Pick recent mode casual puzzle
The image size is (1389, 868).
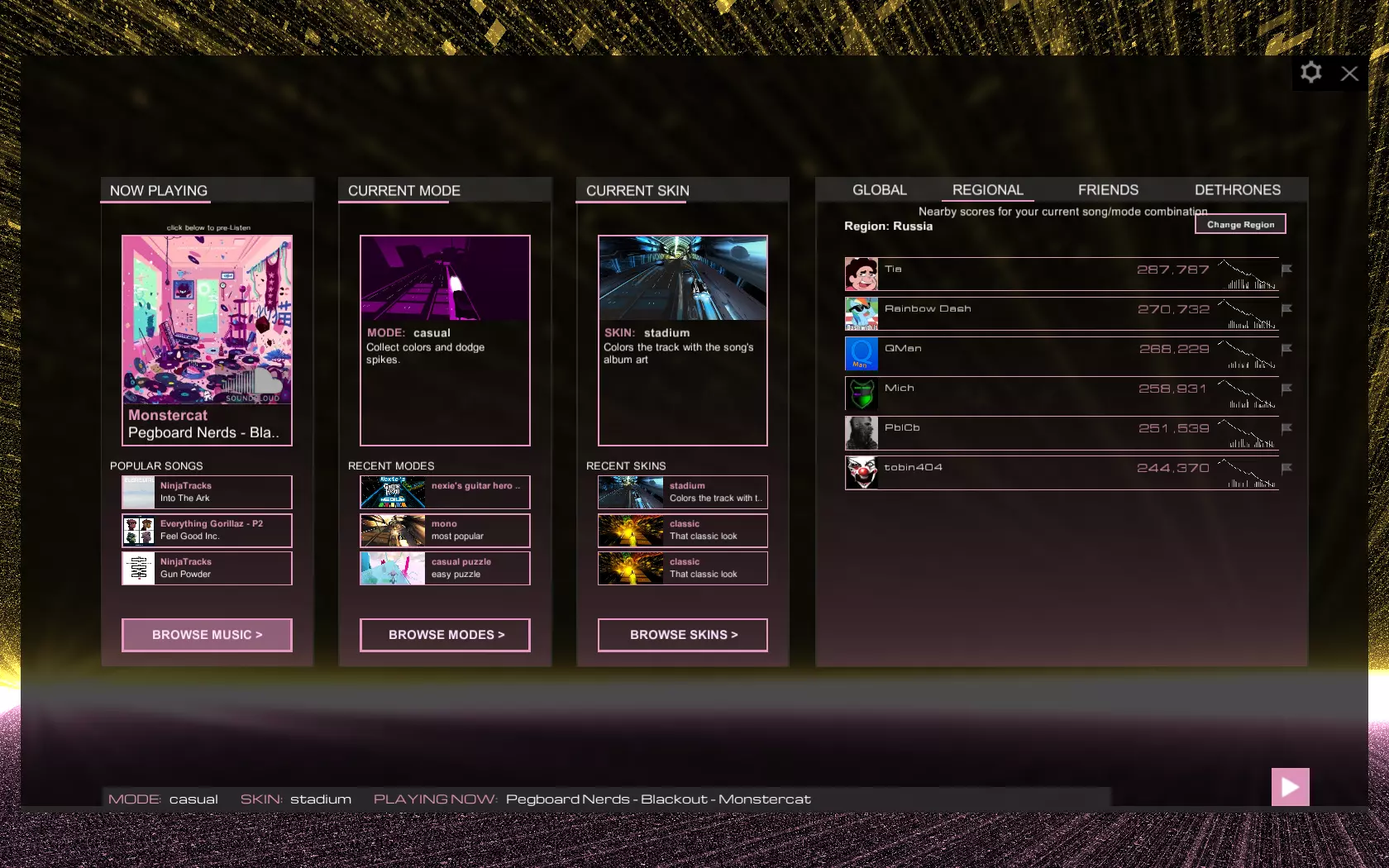click(x=445, y=568)
